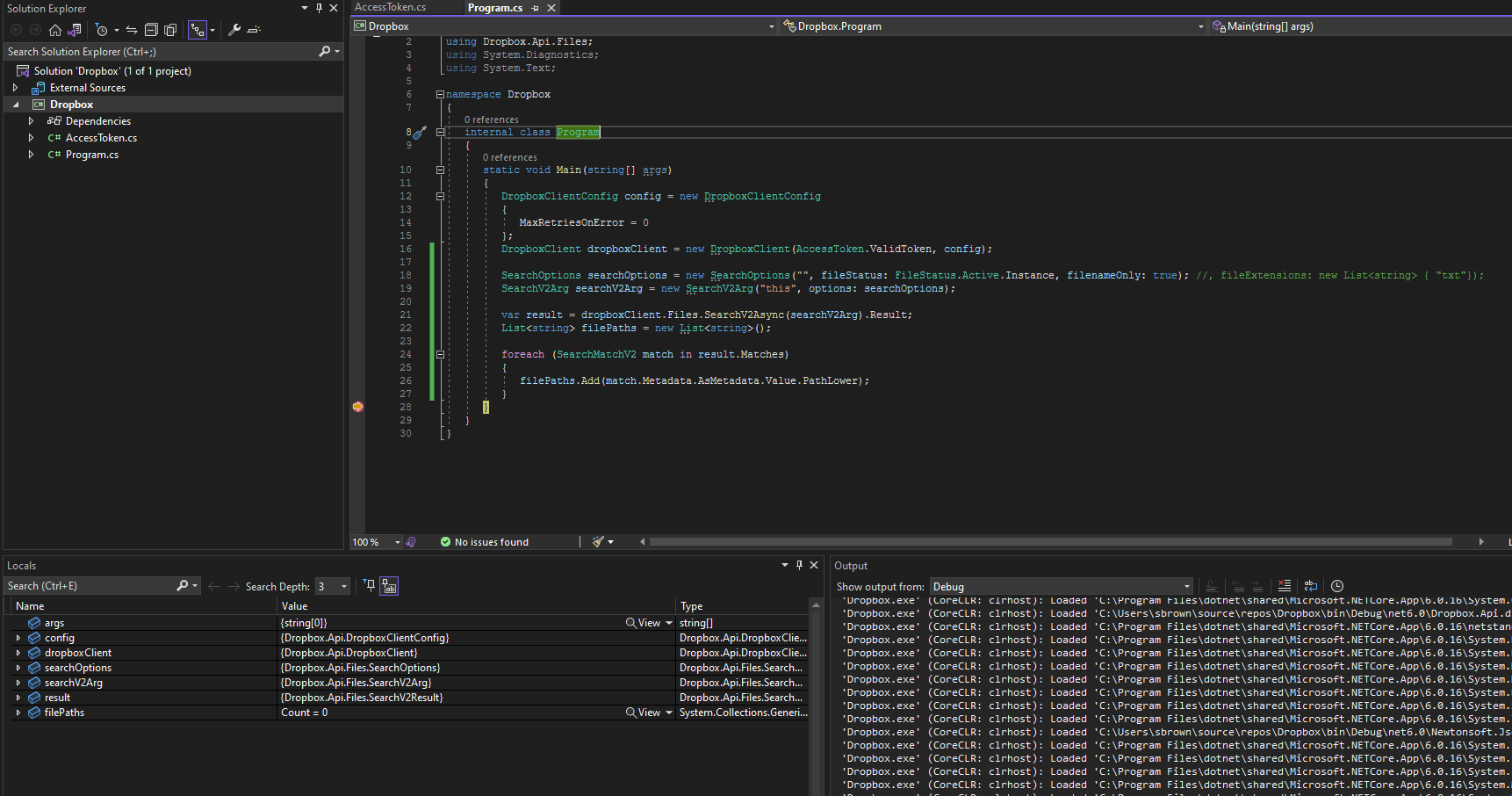Select Program.cs in Solution Explorer tree
Viewport: 1512px width, 796px height.
(92, 155)
